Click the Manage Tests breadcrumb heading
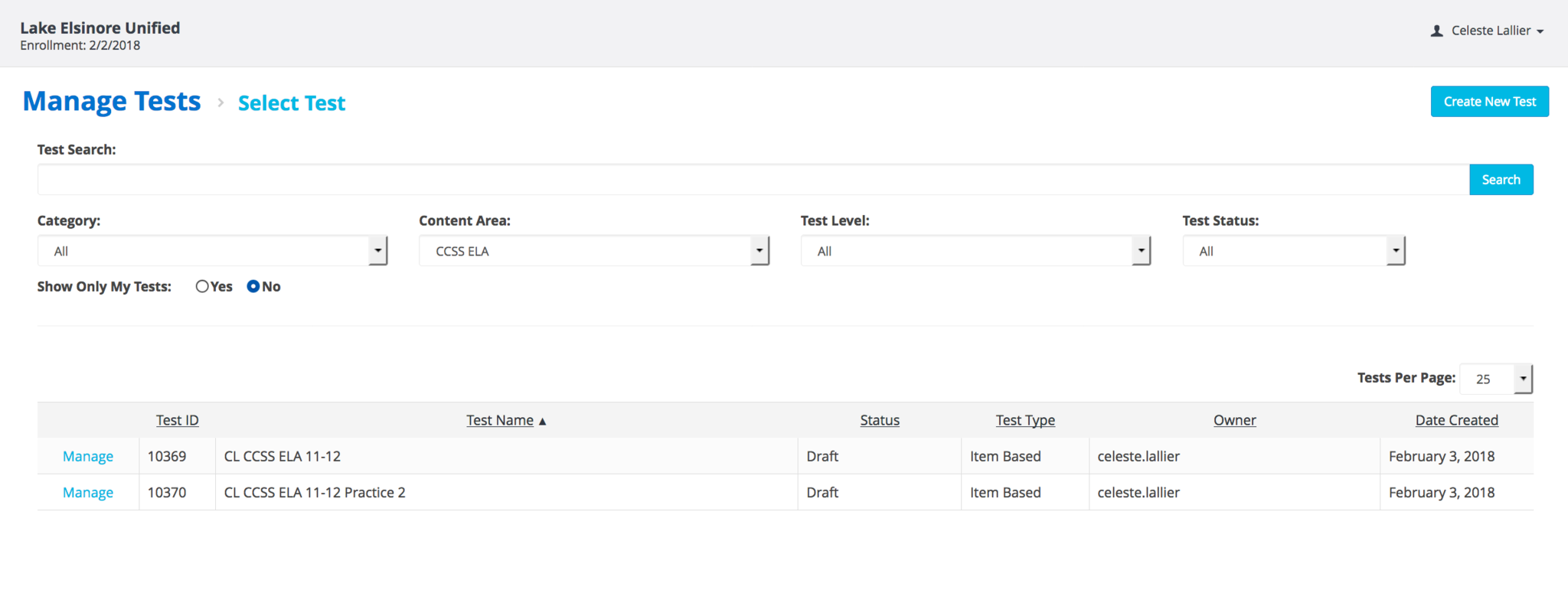 tap(112, 102)
